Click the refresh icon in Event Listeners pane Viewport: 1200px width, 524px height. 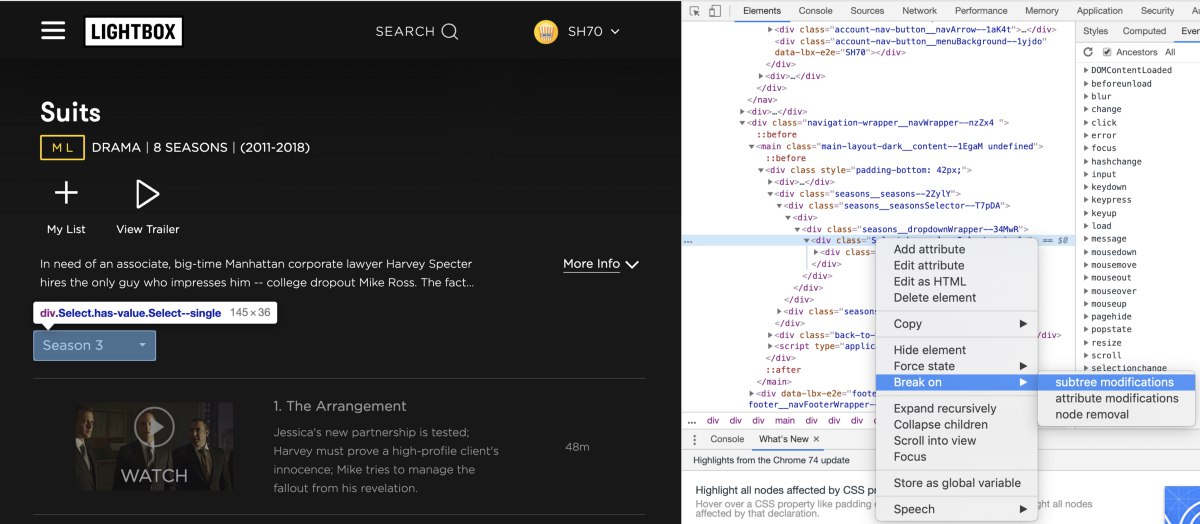1089,52
